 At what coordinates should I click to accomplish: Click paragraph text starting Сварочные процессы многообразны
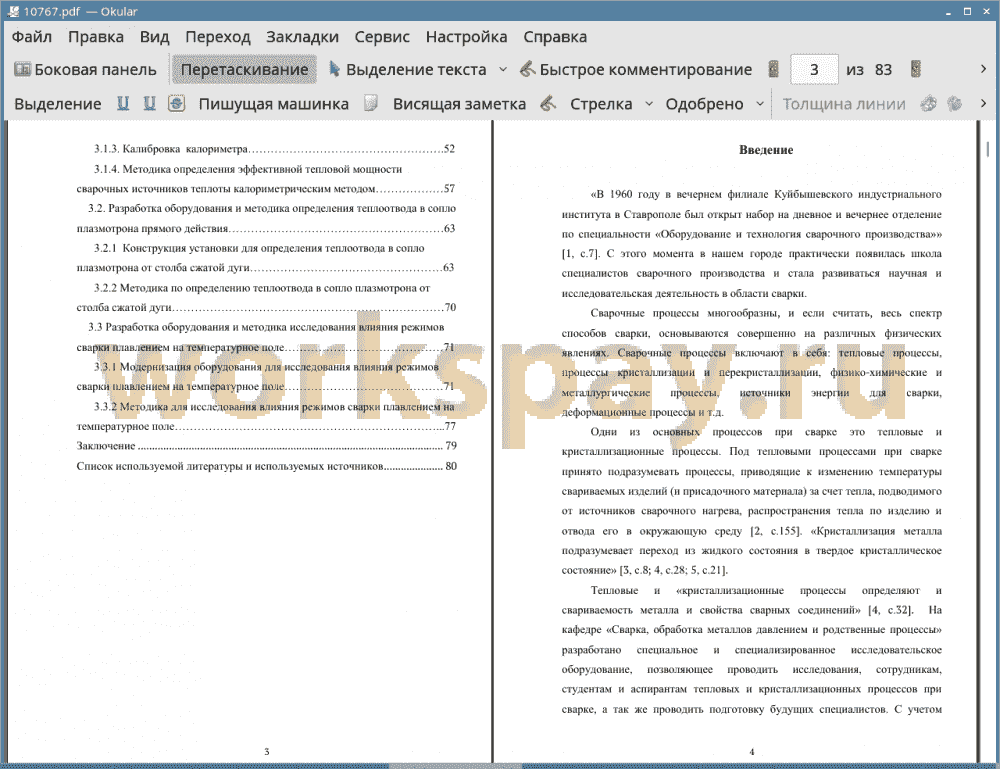[x=751, y=363]
